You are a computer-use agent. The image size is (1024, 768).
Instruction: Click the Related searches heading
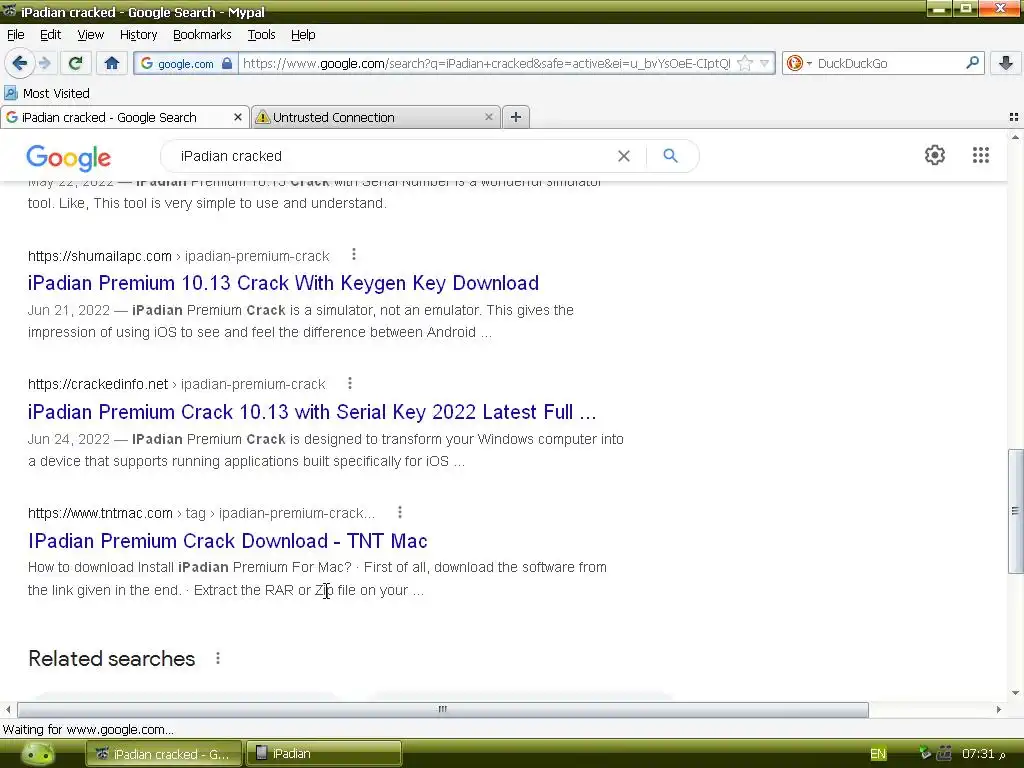point(112,658)
